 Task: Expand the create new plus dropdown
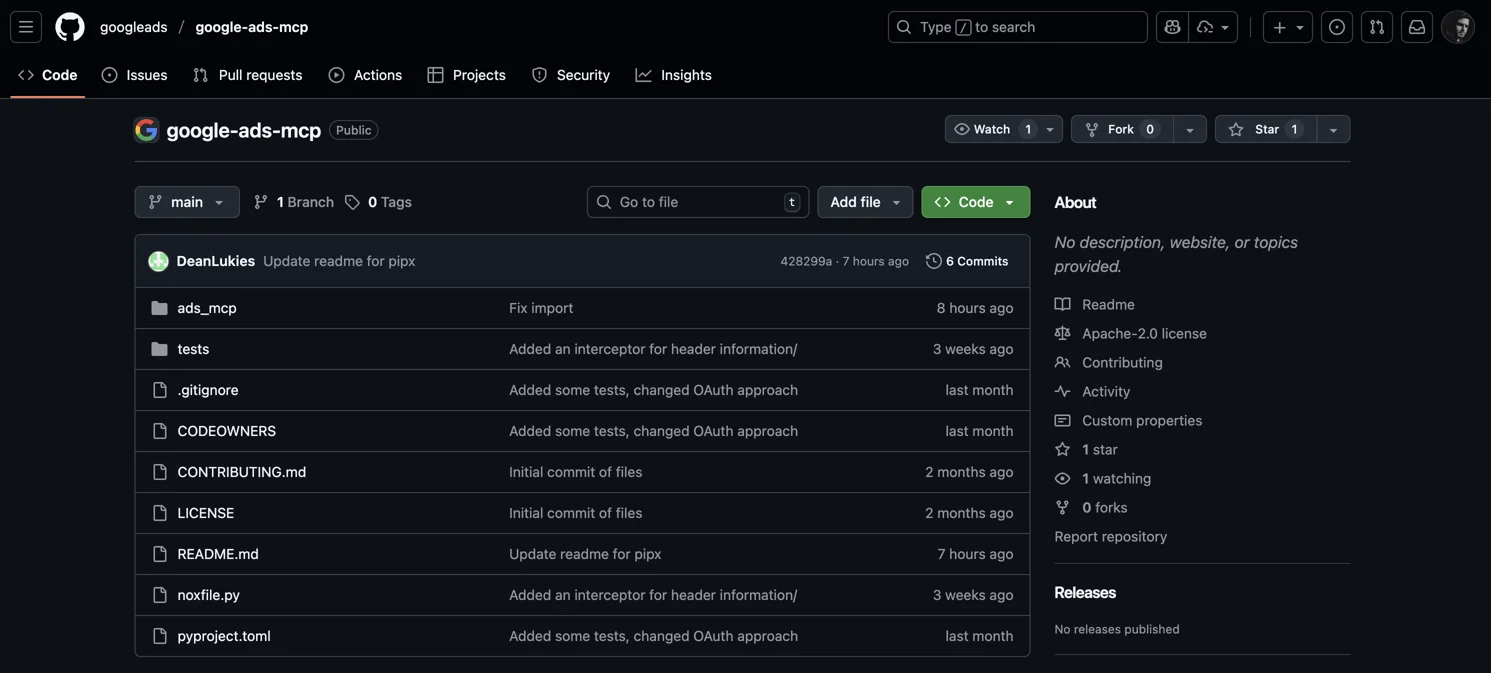coord(1288,27)
